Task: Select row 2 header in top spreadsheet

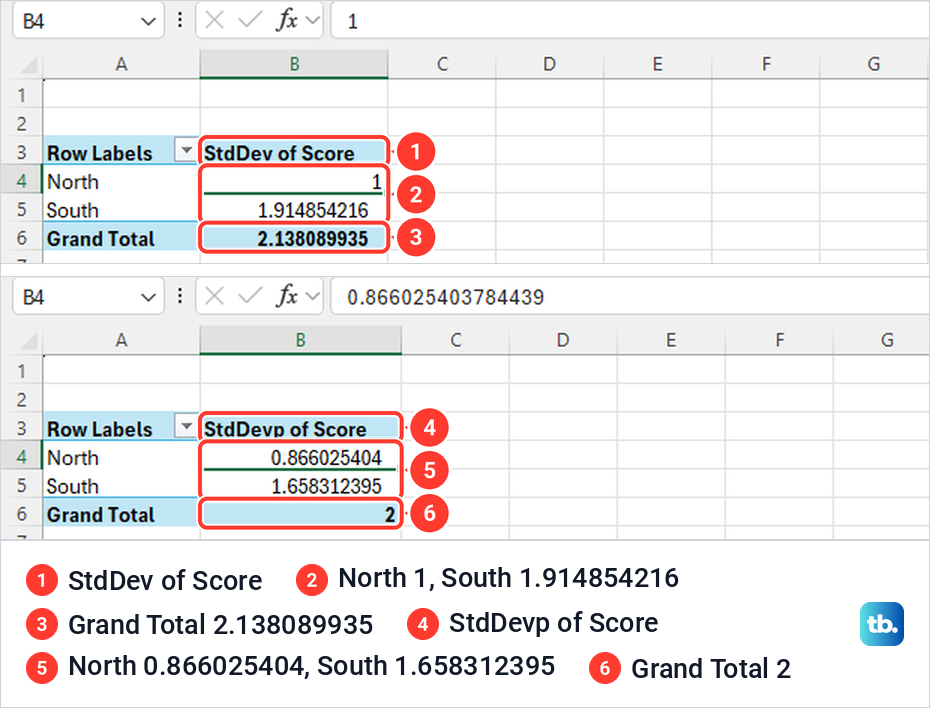Action: pyautogui.click(x=22, y=123)
